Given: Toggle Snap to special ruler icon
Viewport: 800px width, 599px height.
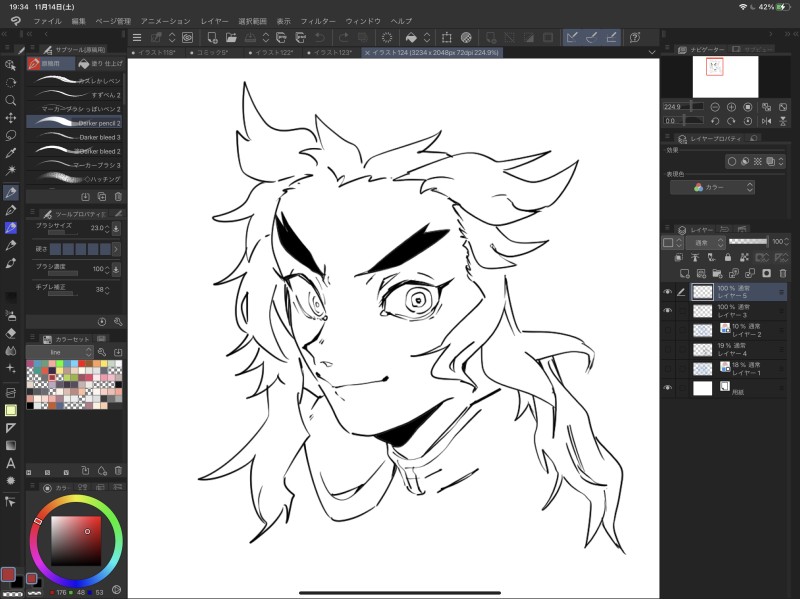Looking at the screenshot, I should [592, 37].
